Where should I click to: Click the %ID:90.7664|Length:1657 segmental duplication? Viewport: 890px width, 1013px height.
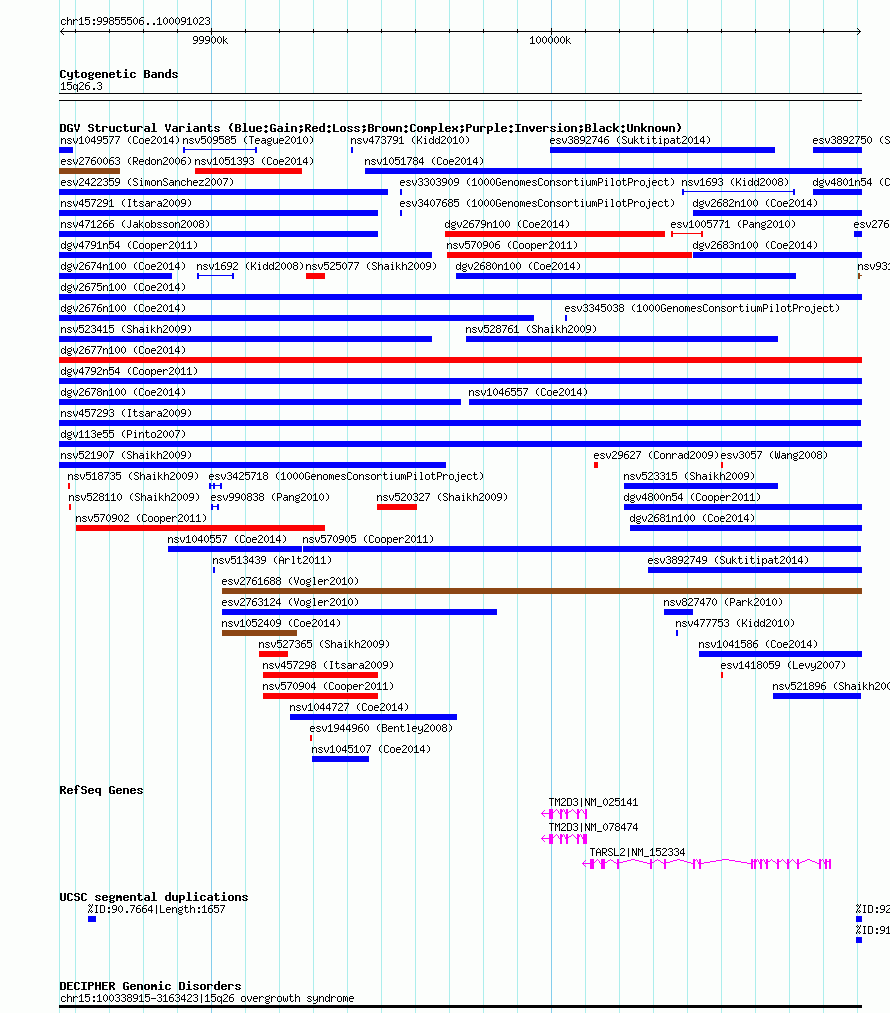92,919
